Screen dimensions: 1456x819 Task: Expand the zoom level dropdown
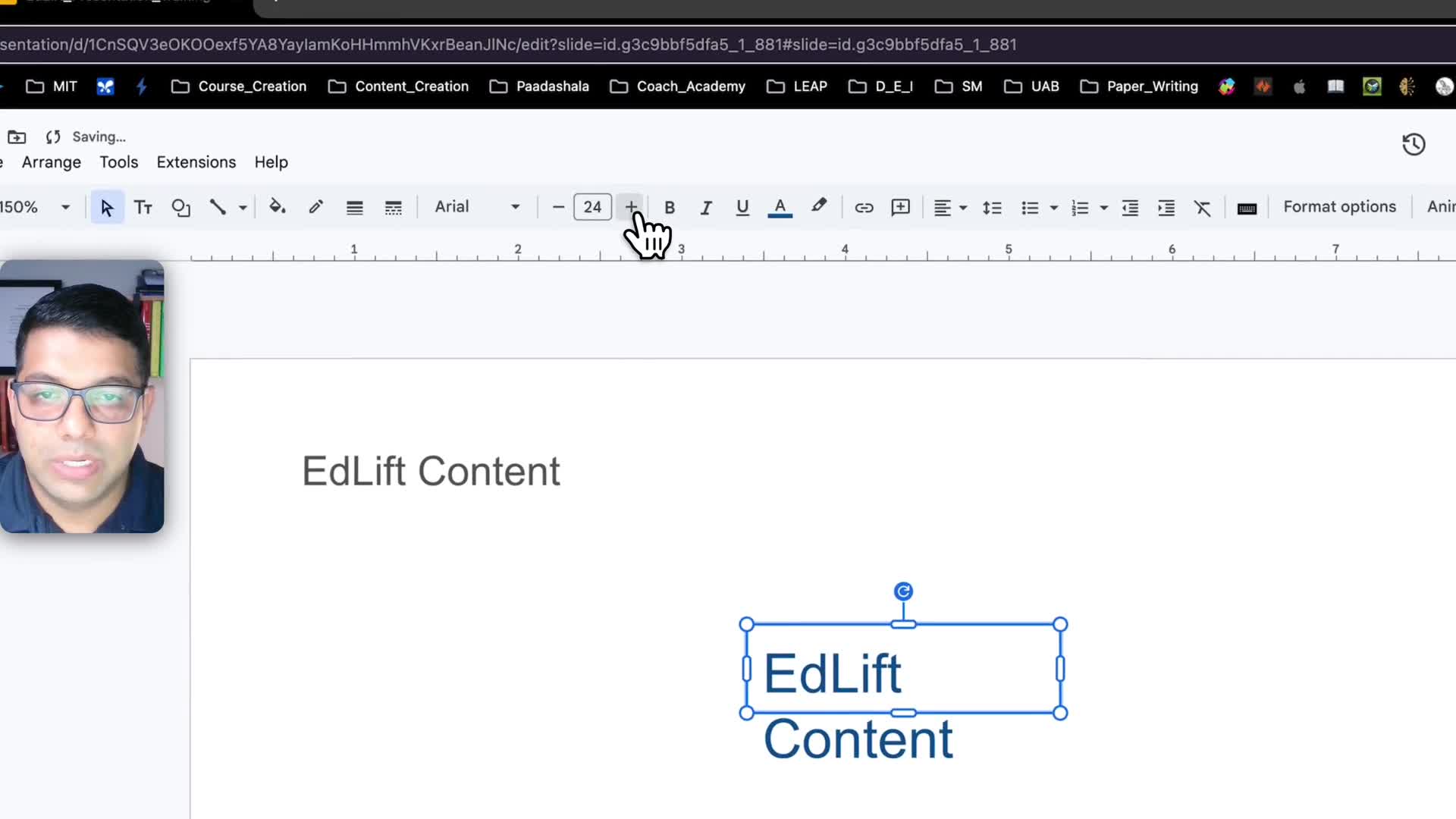coord(65,207)
